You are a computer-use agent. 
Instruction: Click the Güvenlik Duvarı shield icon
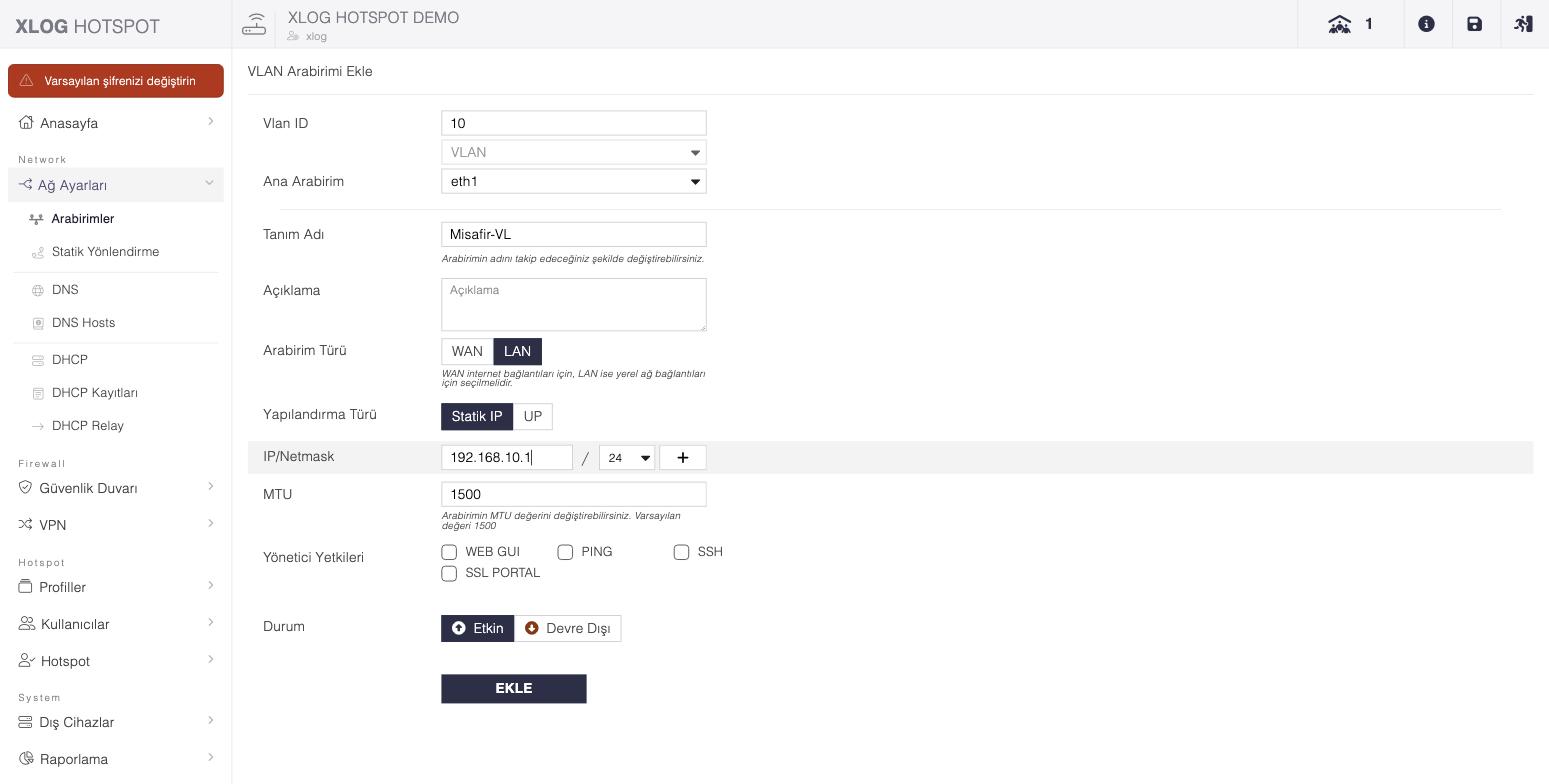(x=26, y=488)
